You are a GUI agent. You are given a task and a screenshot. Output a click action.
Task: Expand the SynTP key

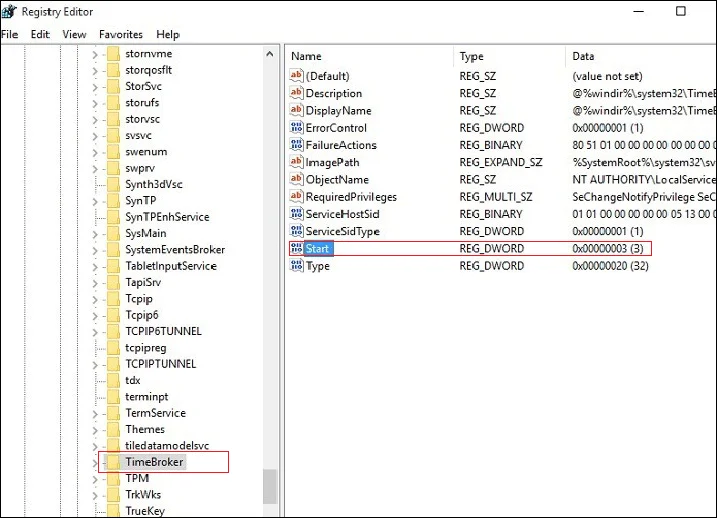[95, 201]
